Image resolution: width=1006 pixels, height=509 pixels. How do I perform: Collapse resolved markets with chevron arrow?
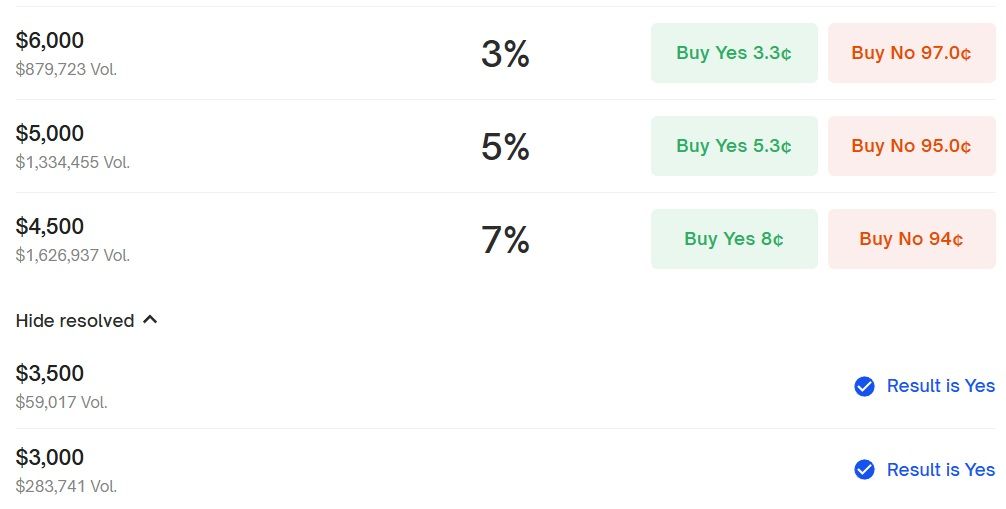[x=150, y=320]
